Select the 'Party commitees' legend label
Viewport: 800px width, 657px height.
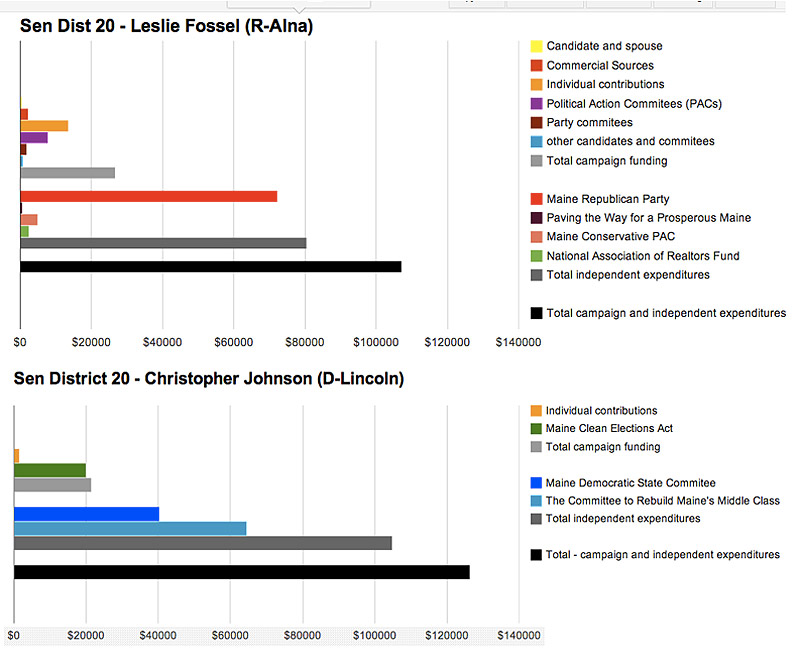click(x=589, y=122)
